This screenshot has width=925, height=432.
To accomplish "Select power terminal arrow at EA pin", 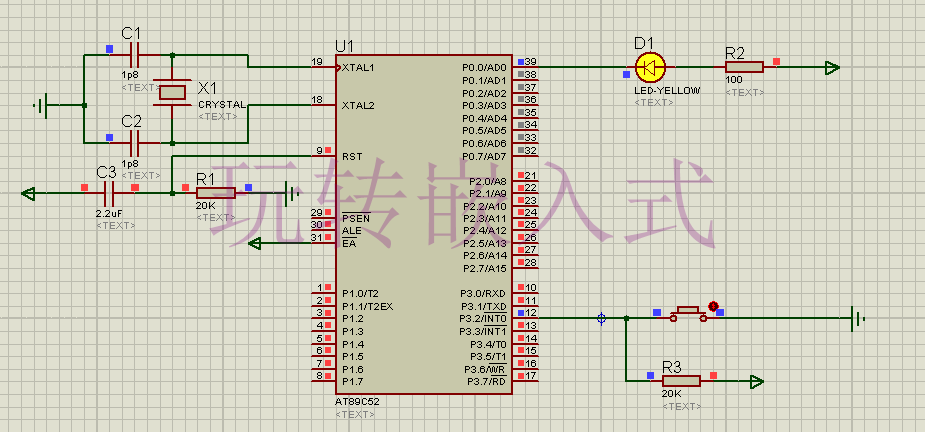I will [255, 243].
